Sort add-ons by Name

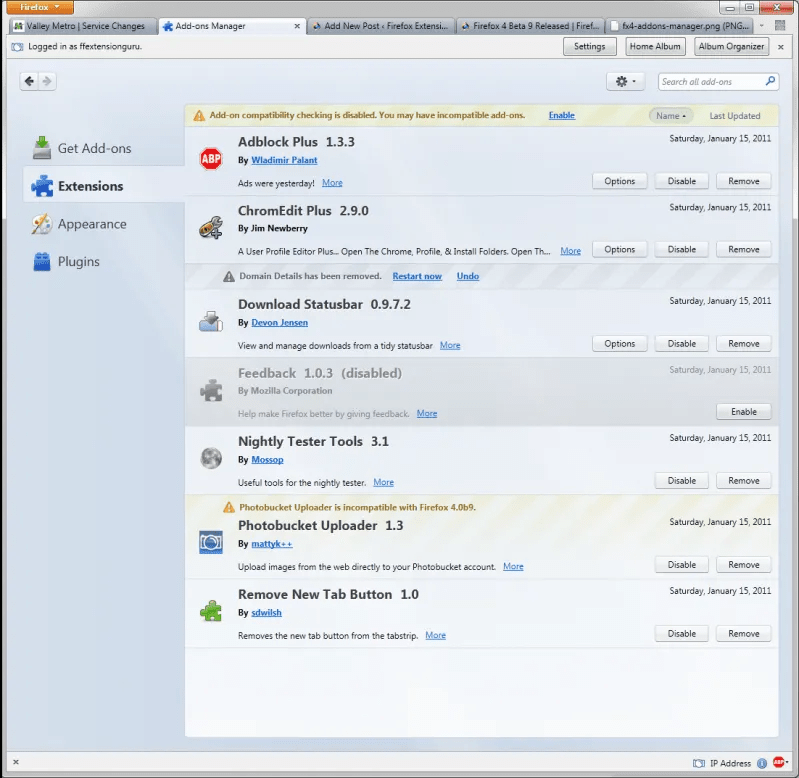671,116
